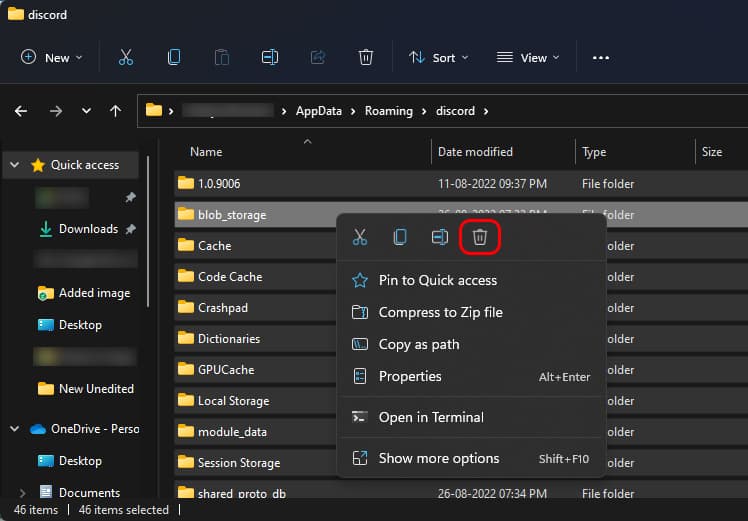Click the folder icon in address bar

pos(154,110)
